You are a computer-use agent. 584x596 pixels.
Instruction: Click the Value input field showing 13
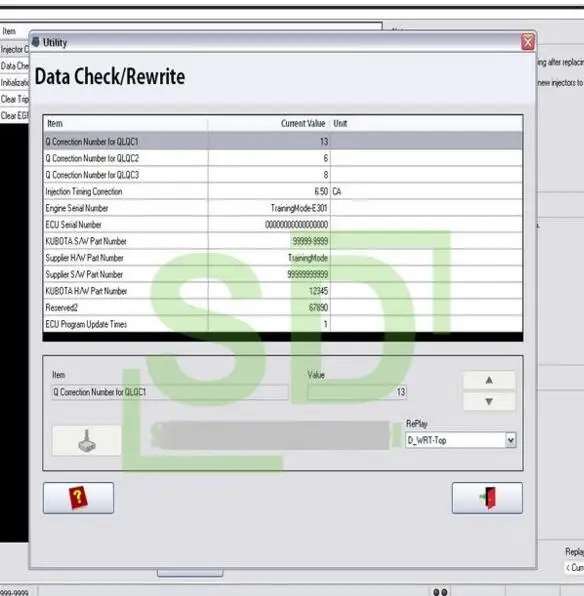pyautogui.click(x=357, y=392)
